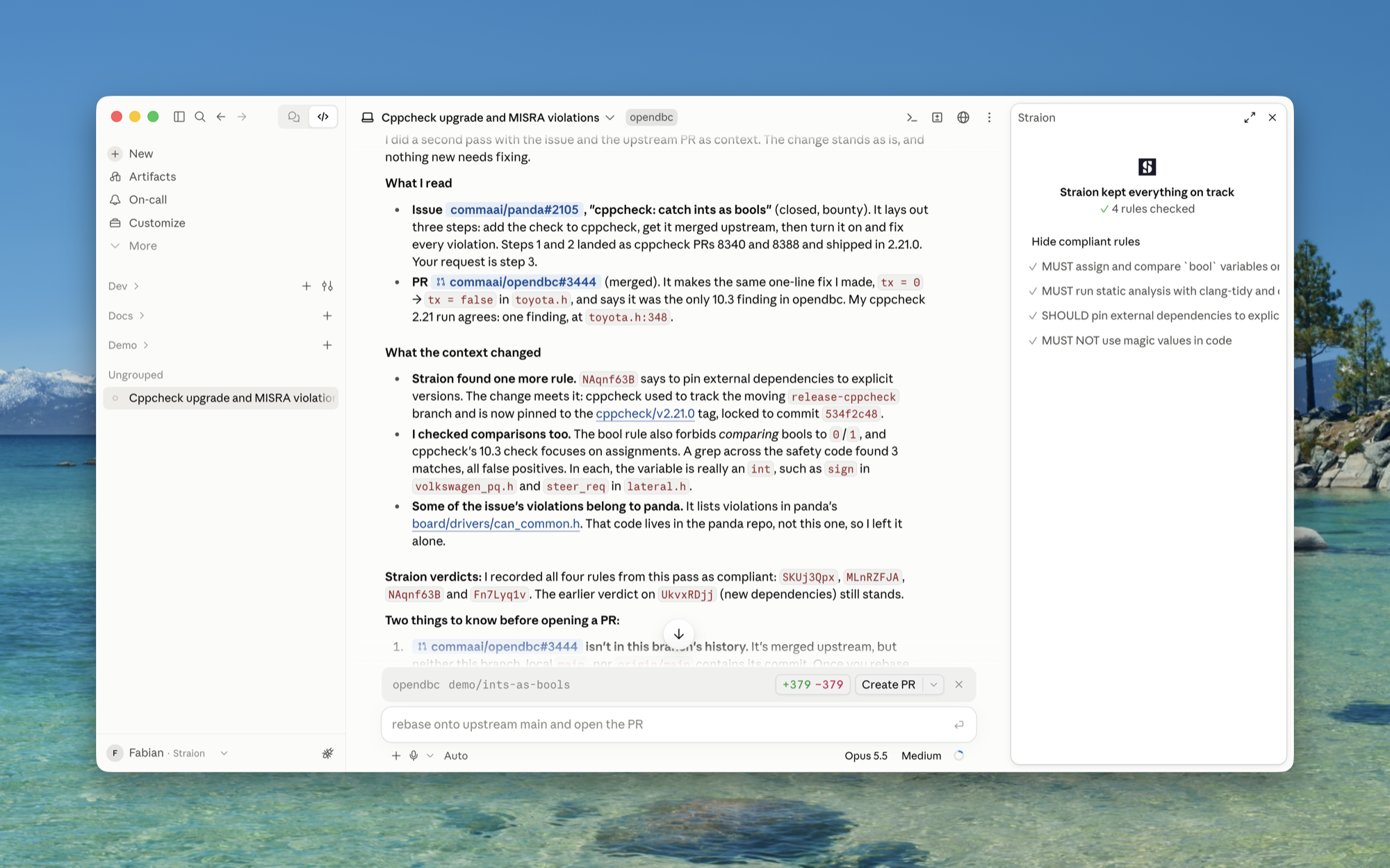Viewport: 1390px width, 868px height.
Task: Select the Cppcheck upgrade session in sidebar
Action: (221, 398)
